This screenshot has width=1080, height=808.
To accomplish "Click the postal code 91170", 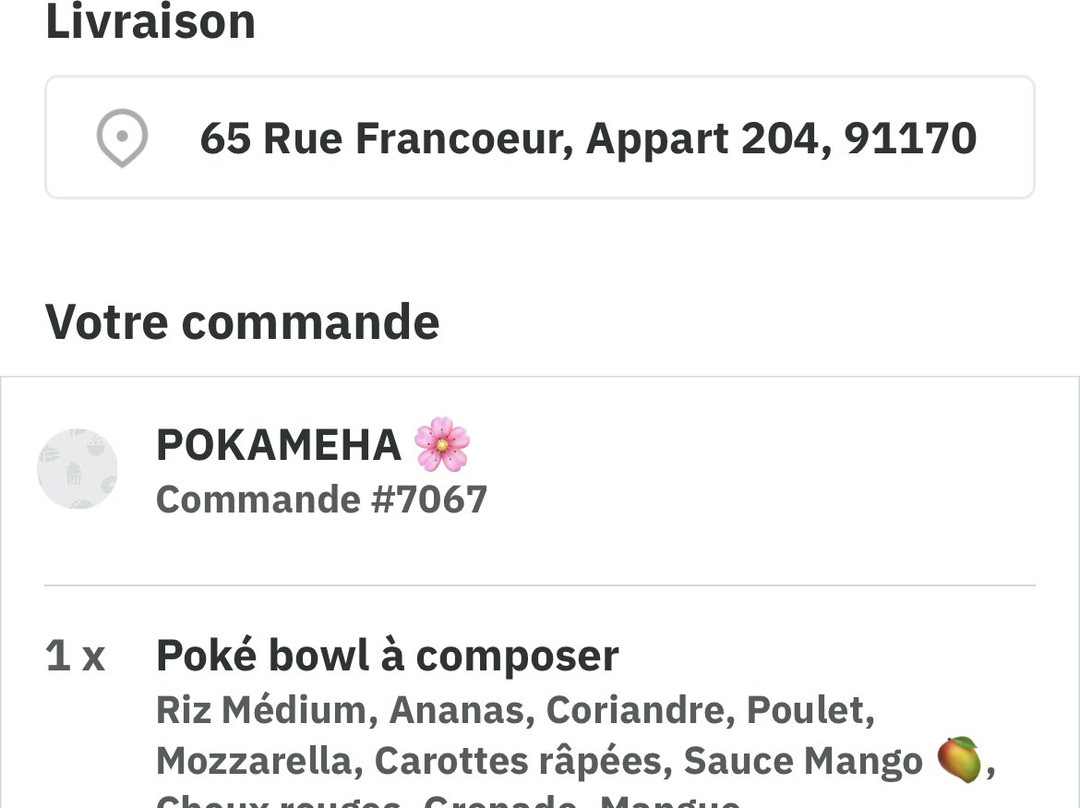I will [911, 138].
